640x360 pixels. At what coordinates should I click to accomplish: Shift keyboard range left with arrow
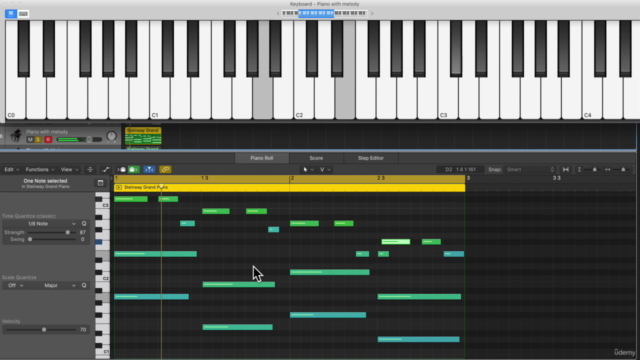(x=278, y=13)
